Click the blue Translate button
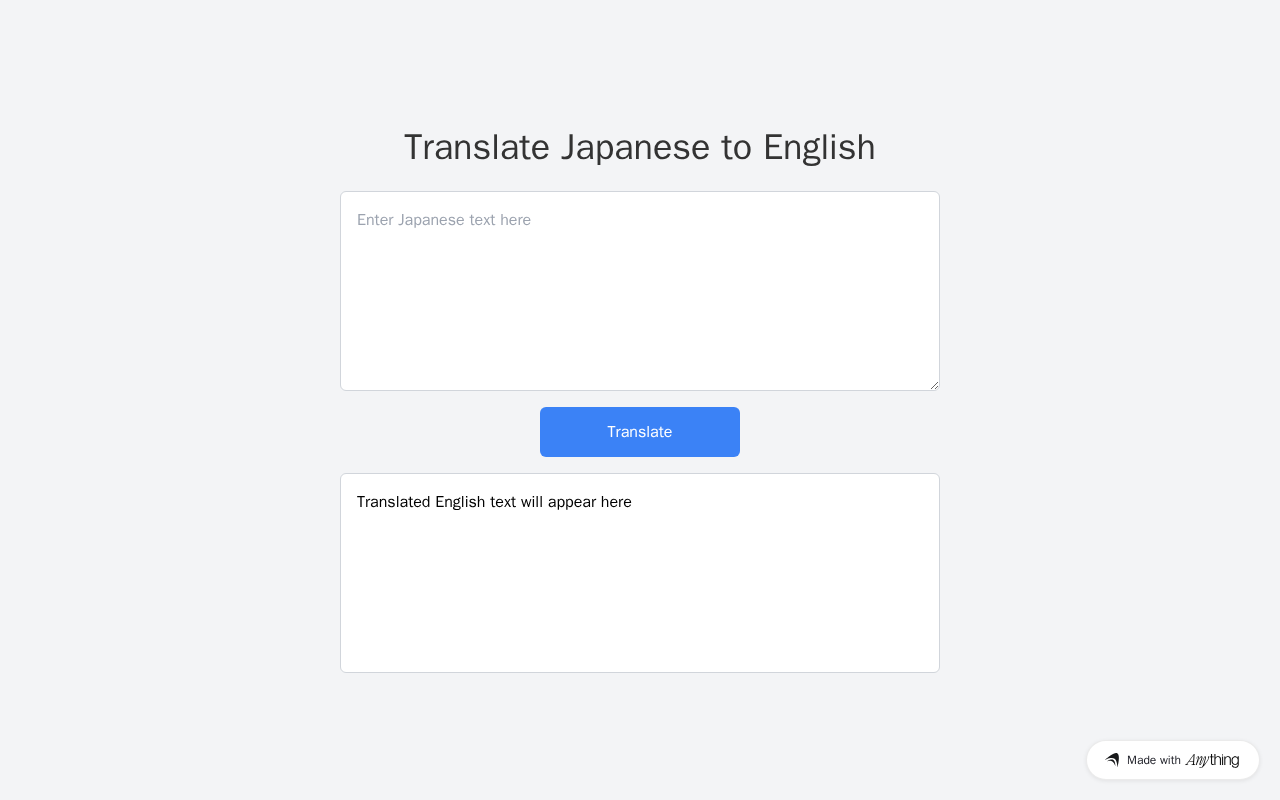The width and height of the screenshot is (1280, 800). pos(640,432)
